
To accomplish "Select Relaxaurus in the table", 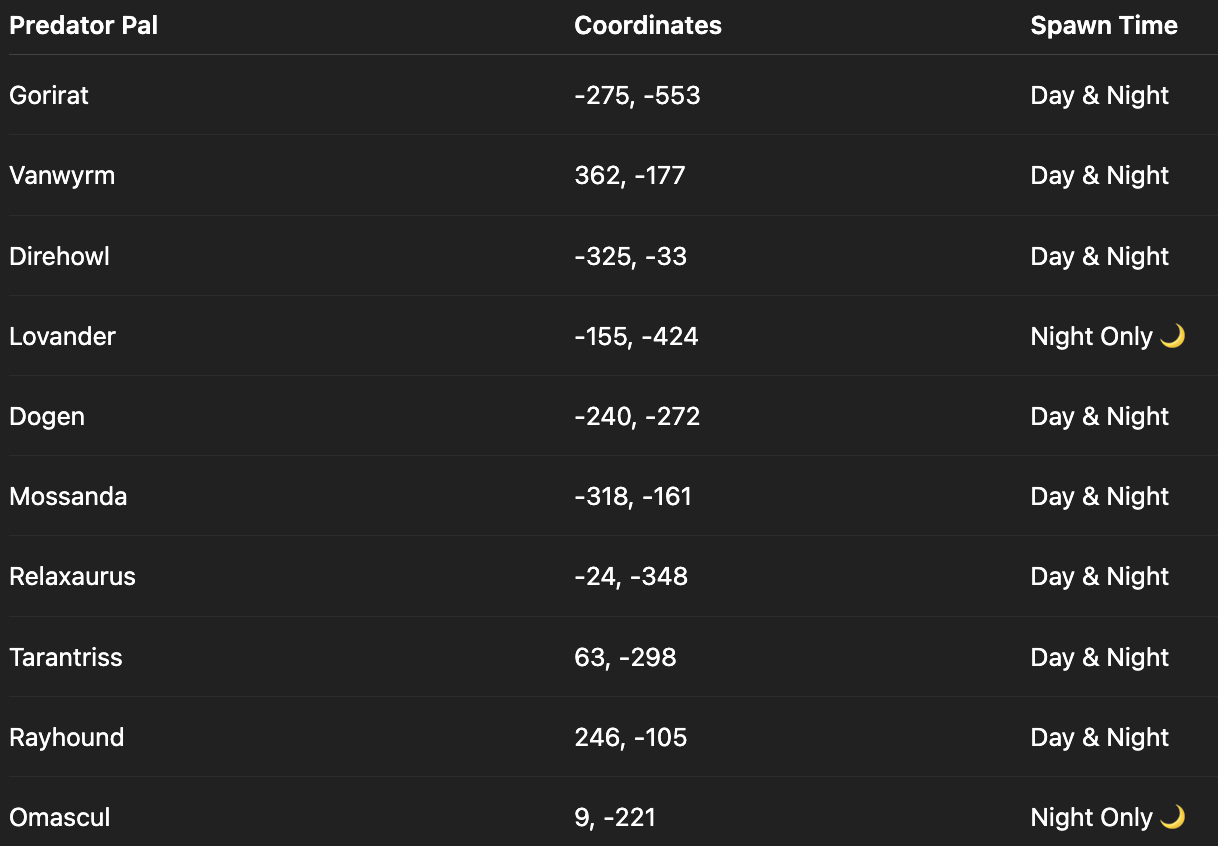I will [x=72, y=577].
